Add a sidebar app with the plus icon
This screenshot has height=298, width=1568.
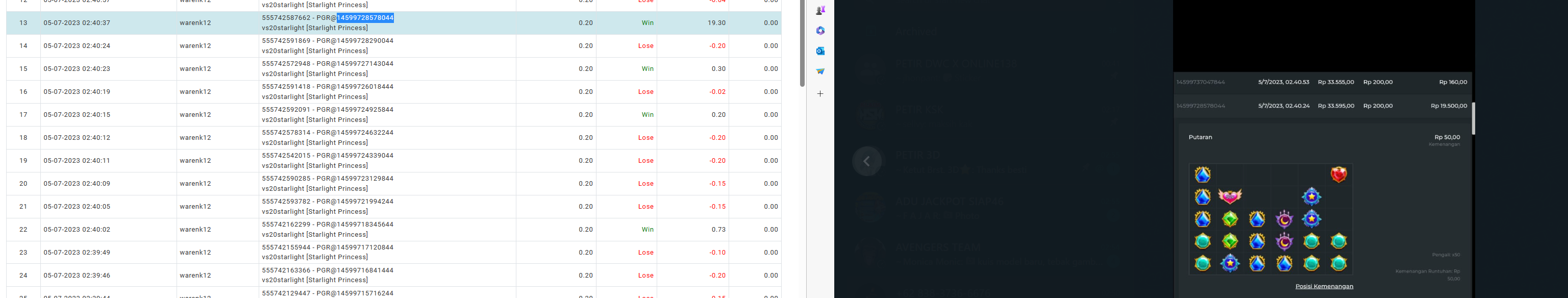820,94
